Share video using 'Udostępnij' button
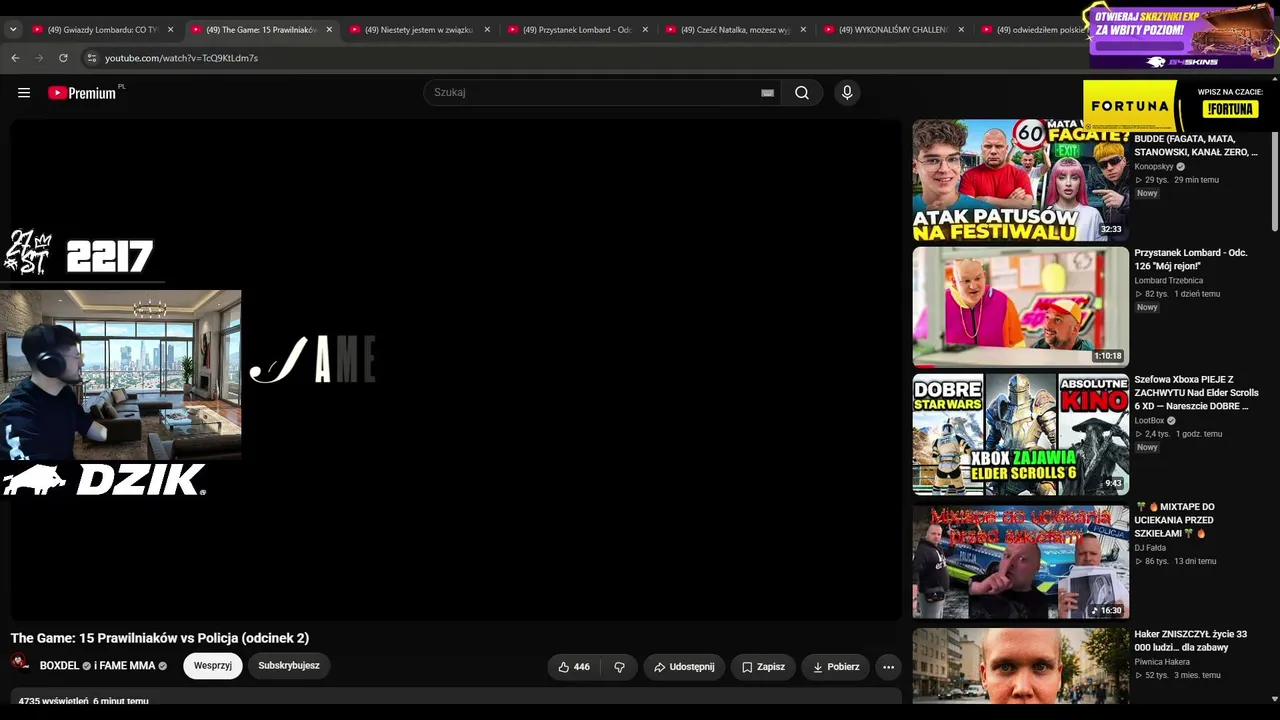 tap(684, 667)
